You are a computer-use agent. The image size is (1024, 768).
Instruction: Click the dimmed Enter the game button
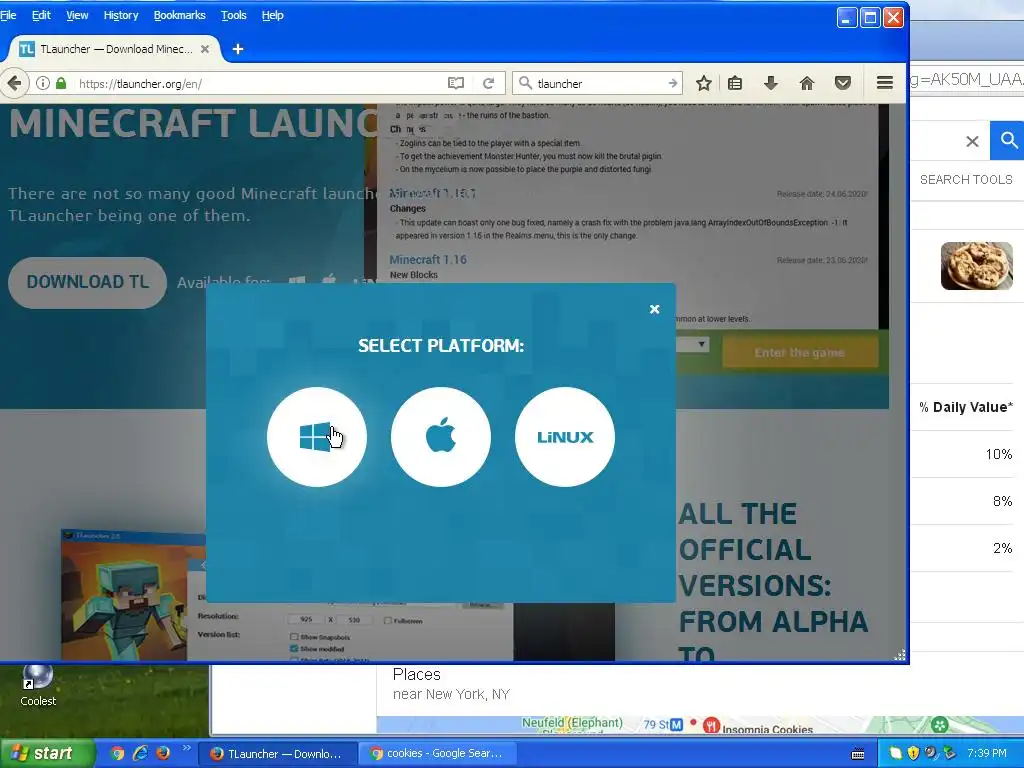[x=800, y=353]
